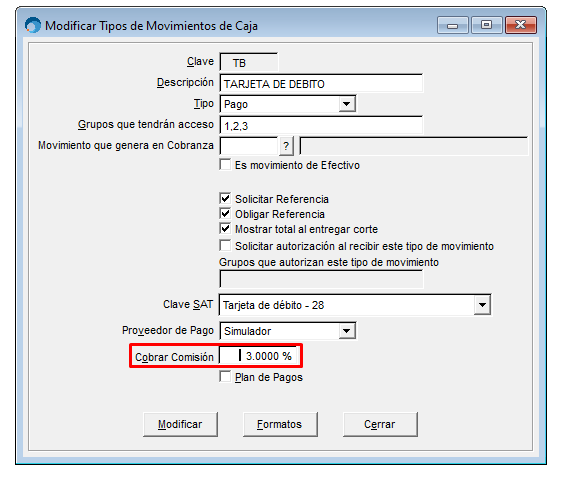Viewport: 568px width, 477px height.
Task: Click the Descripción field with TARJETA DE DEBITO
Action: coord(321,84)
